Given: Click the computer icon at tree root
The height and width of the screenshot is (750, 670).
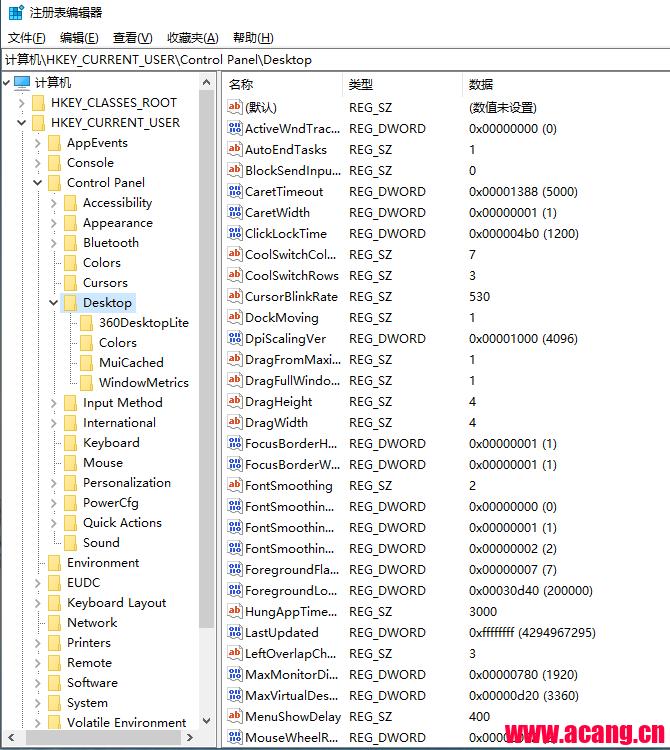Looking at the screenshot, I should click(22, 83).
